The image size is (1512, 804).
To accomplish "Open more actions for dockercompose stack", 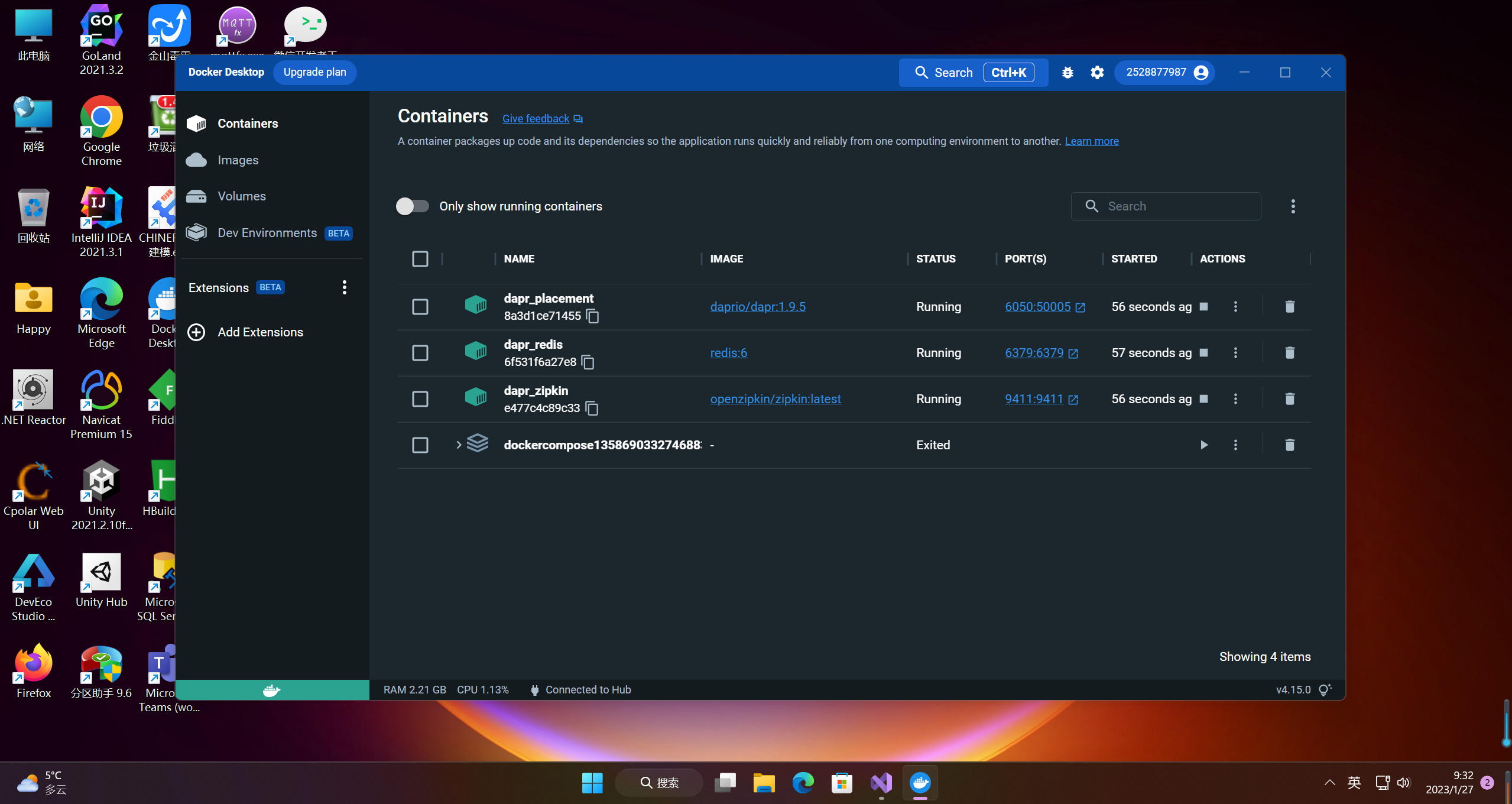I will point(1235,445).
